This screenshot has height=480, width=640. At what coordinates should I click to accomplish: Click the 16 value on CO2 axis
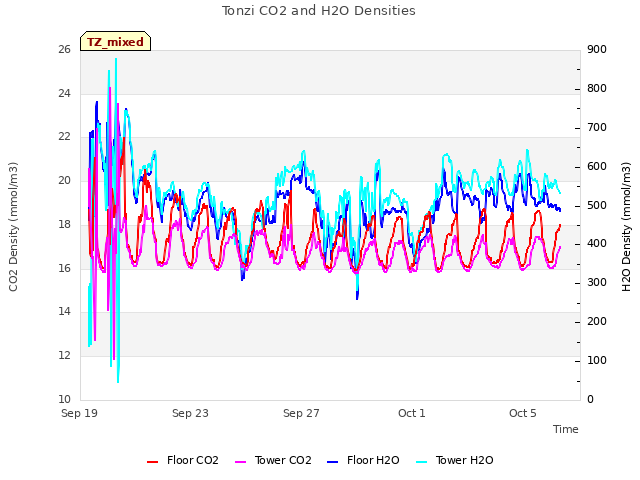pyautogui.click(x=64, y=268)
